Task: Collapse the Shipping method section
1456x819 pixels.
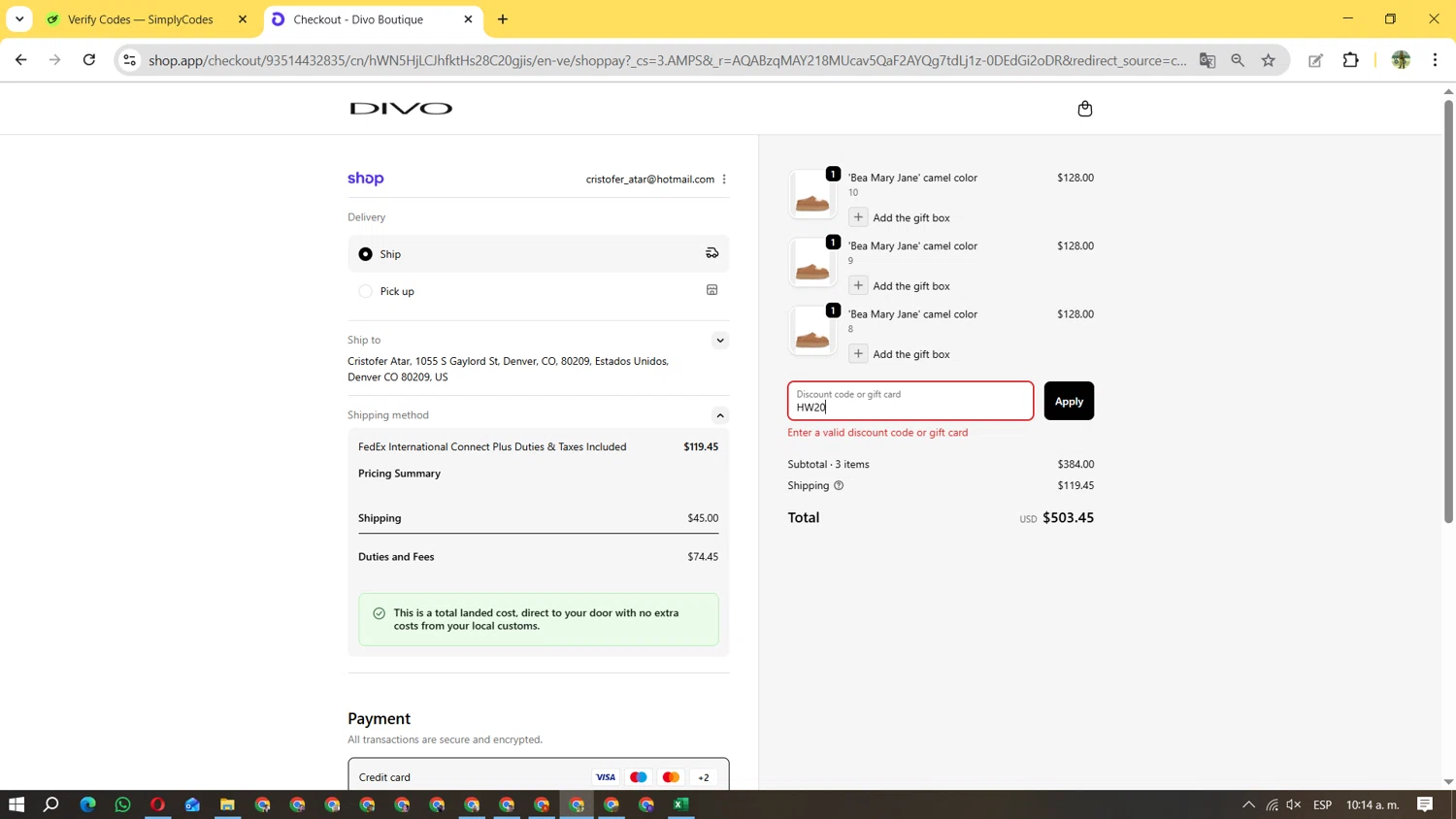Action: (719, 415)
